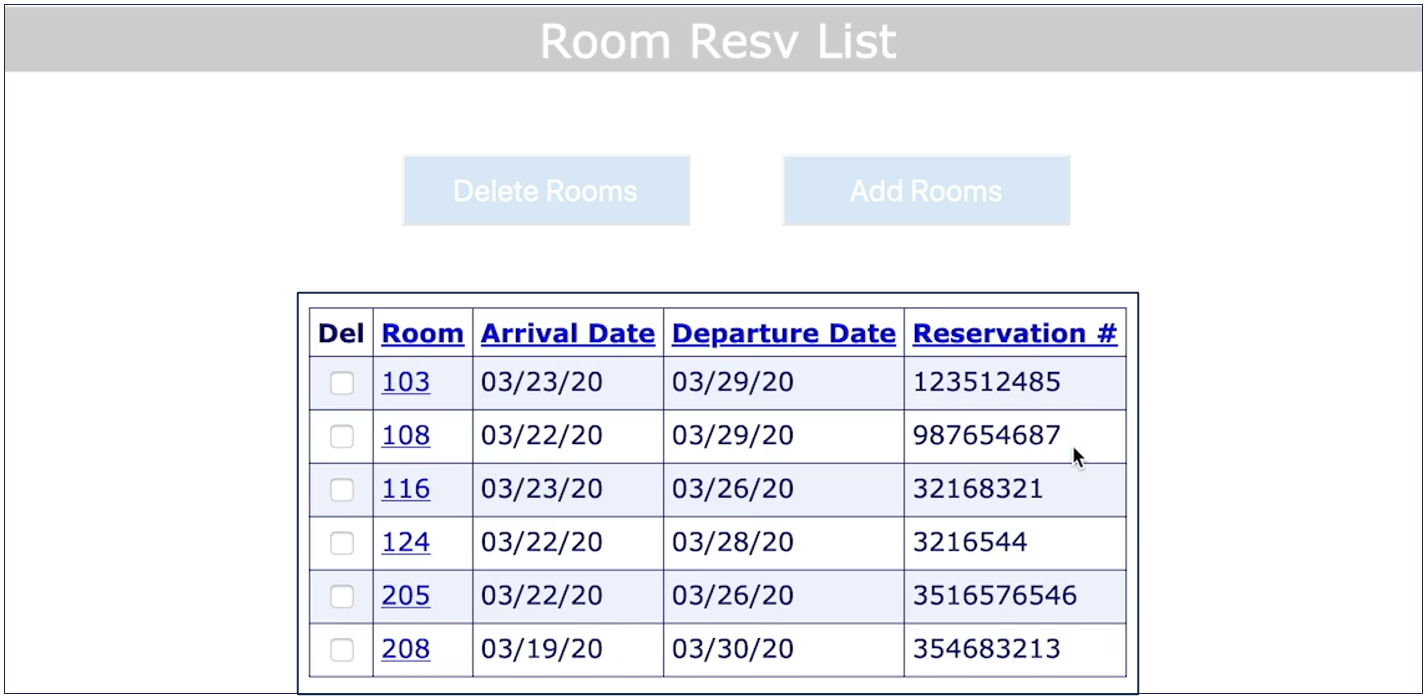Click the Add Rooms button
This screenshot has height=700, width=1428.
point(926,191)
